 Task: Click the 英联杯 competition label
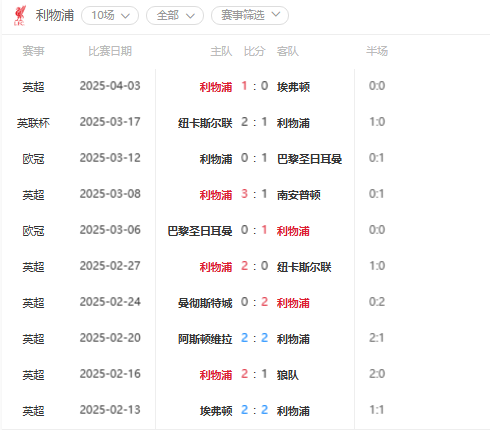(x=33, y=123)
